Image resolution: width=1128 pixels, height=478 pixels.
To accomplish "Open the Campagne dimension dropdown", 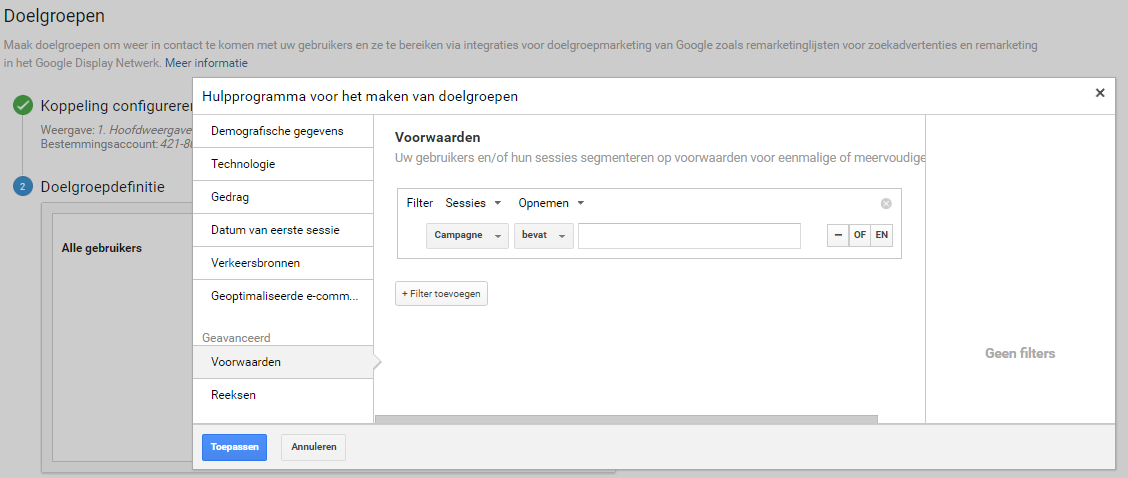I will tap(468, 235).
